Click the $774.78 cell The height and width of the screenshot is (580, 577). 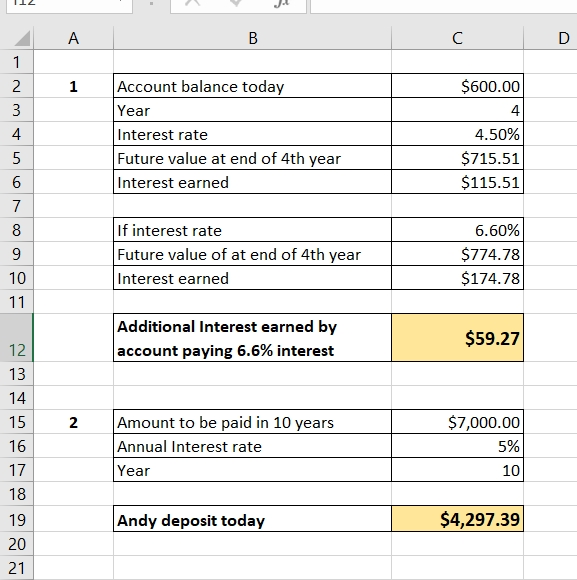[457, 254]
